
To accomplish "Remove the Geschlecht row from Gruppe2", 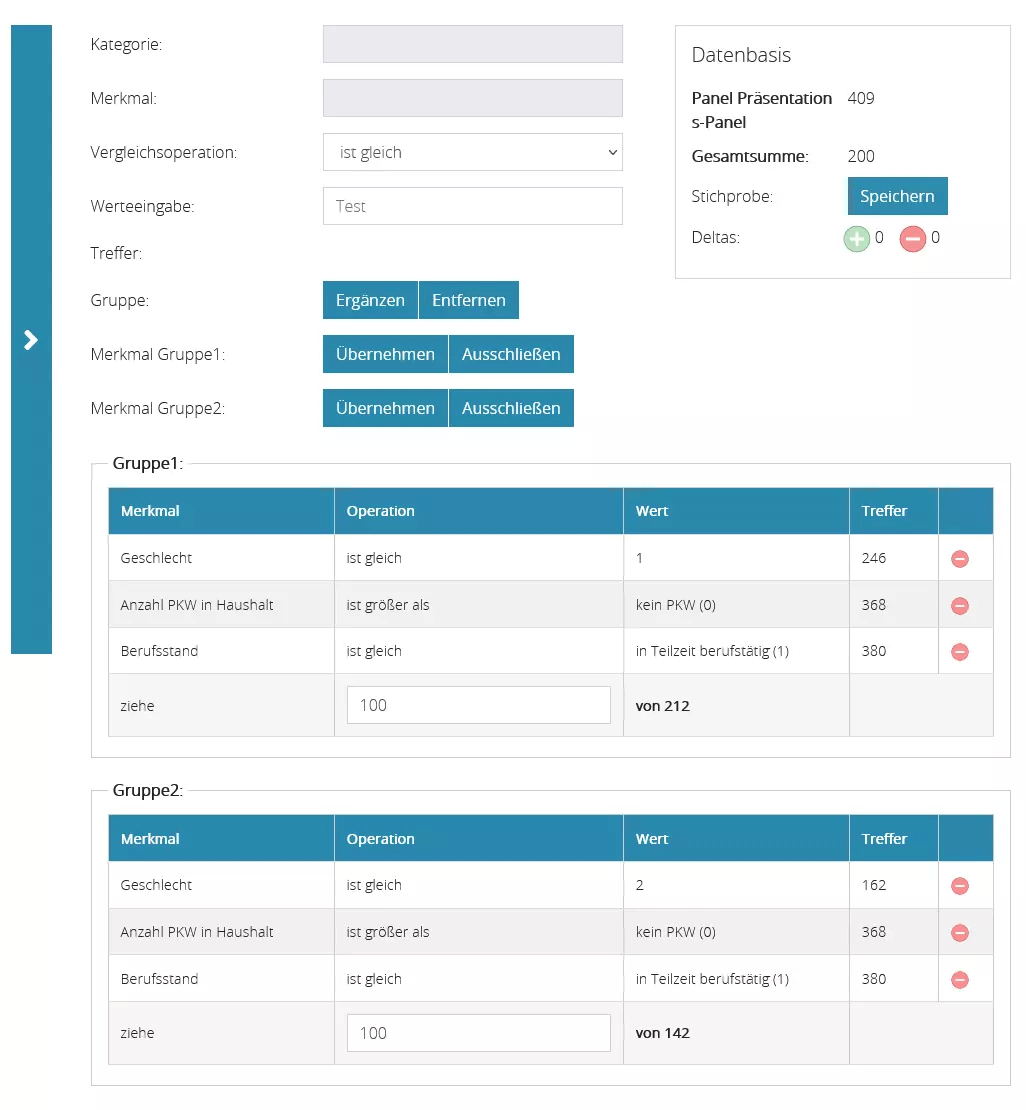I will point(960,885).
